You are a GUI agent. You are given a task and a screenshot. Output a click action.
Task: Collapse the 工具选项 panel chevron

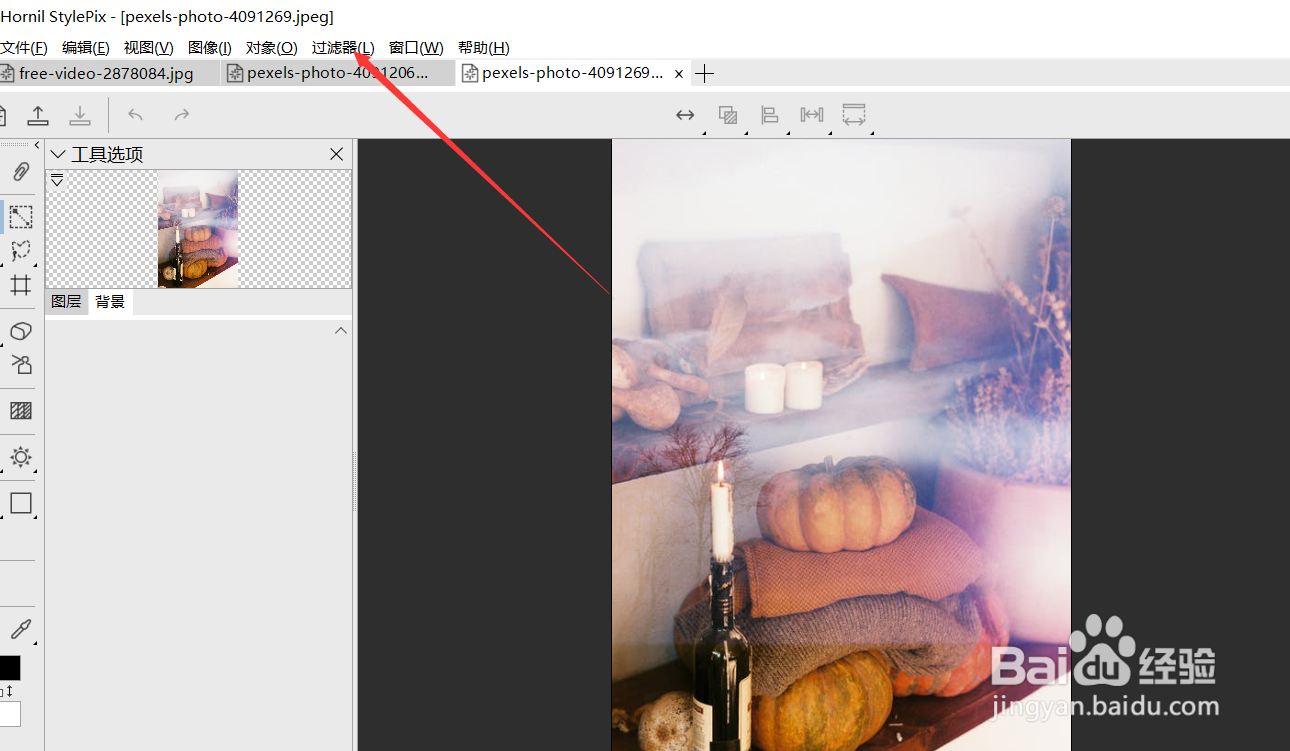58,154
